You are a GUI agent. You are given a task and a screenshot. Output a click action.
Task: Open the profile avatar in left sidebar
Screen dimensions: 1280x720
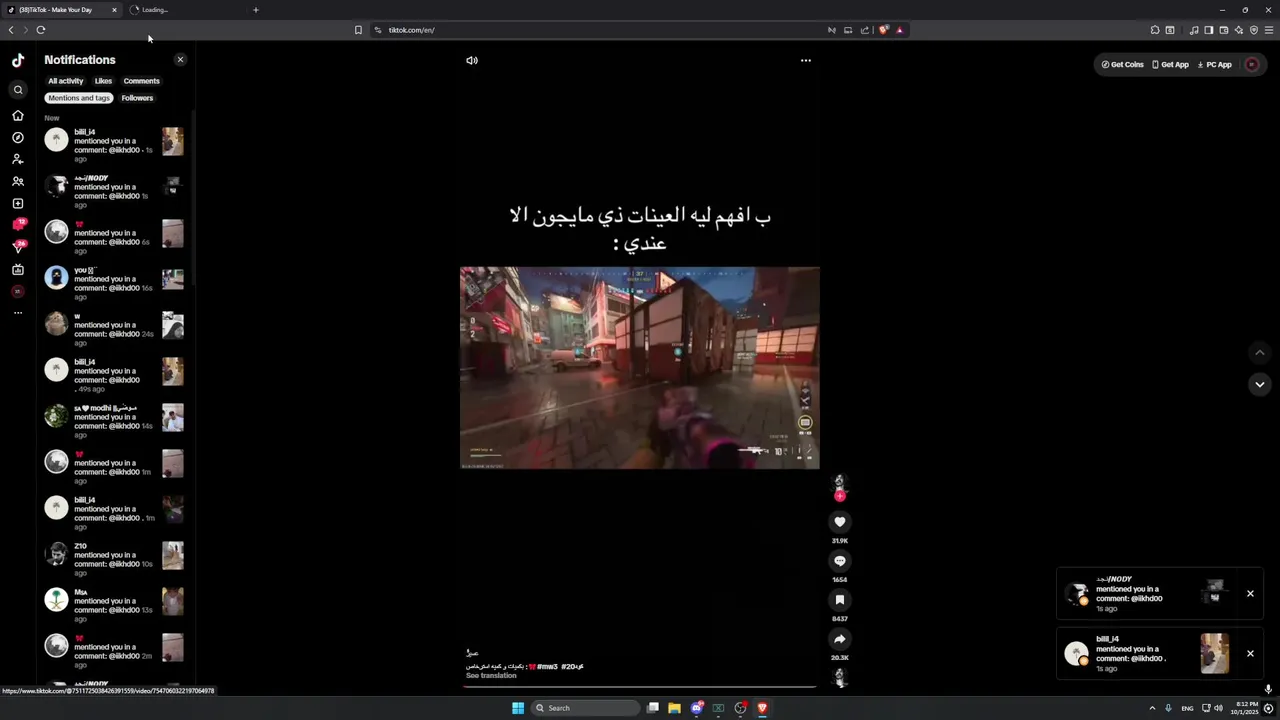tap(18, 291)
